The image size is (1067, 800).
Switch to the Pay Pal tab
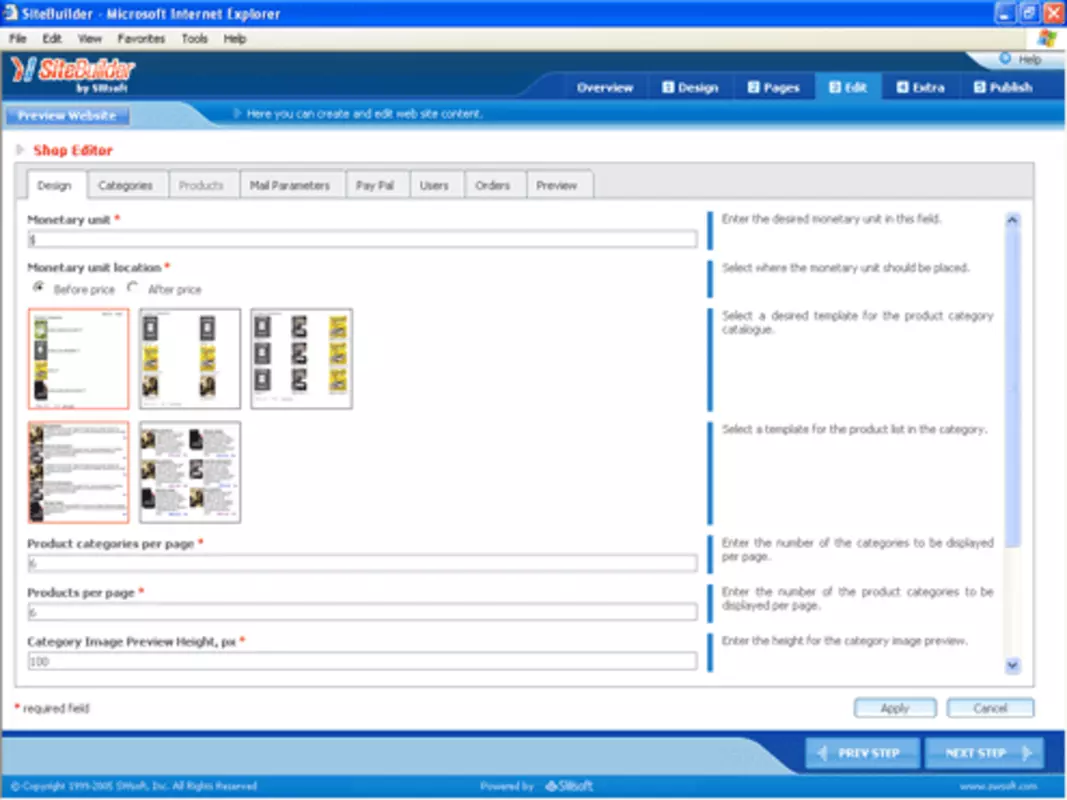(375, 185)
